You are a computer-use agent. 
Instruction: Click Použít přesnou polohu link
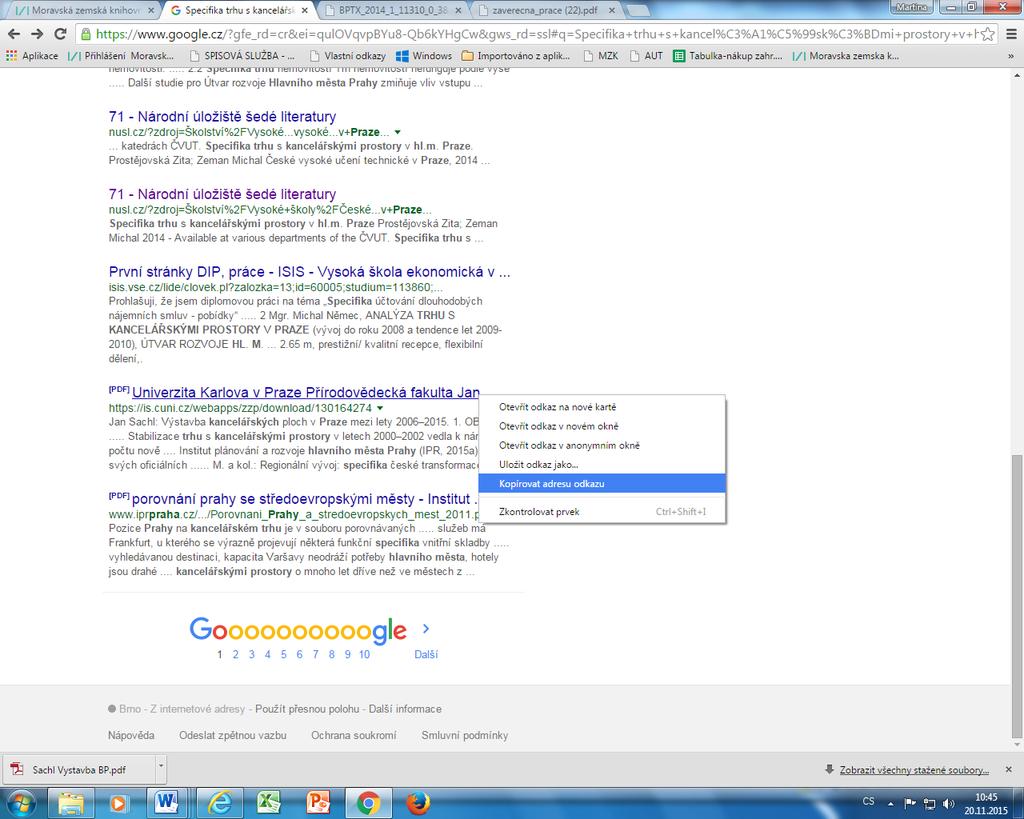coord(307,709)
